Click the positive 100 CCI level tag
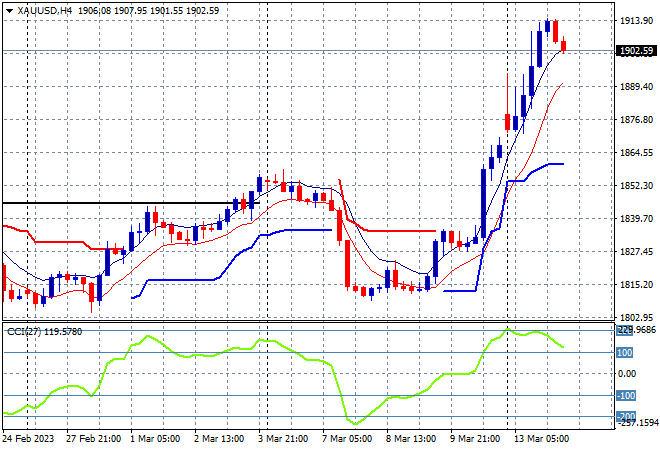 [x=624, y=352]
